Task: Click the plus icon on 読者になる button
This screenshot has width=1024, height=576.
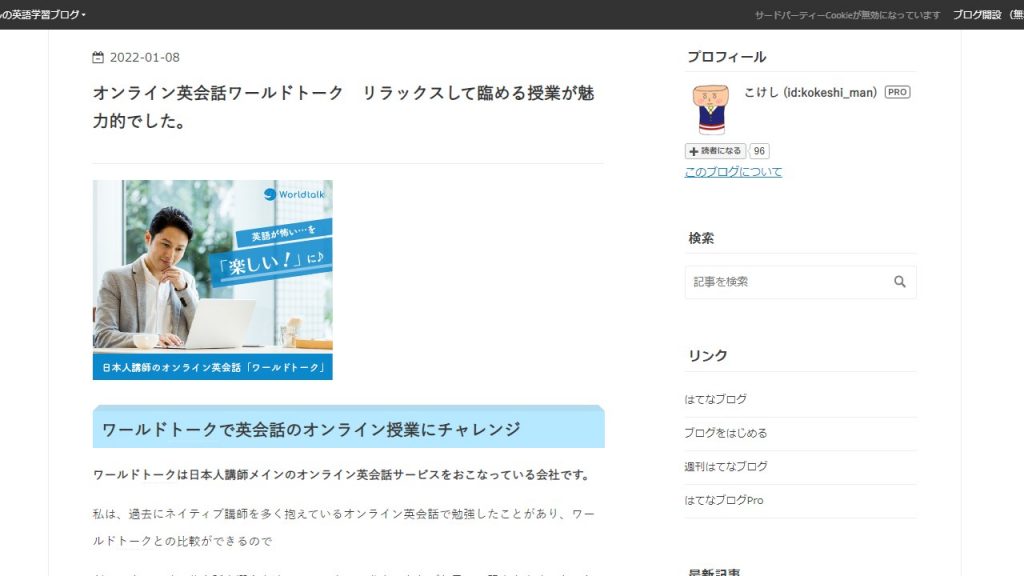Action: click(x=694, y=152)
